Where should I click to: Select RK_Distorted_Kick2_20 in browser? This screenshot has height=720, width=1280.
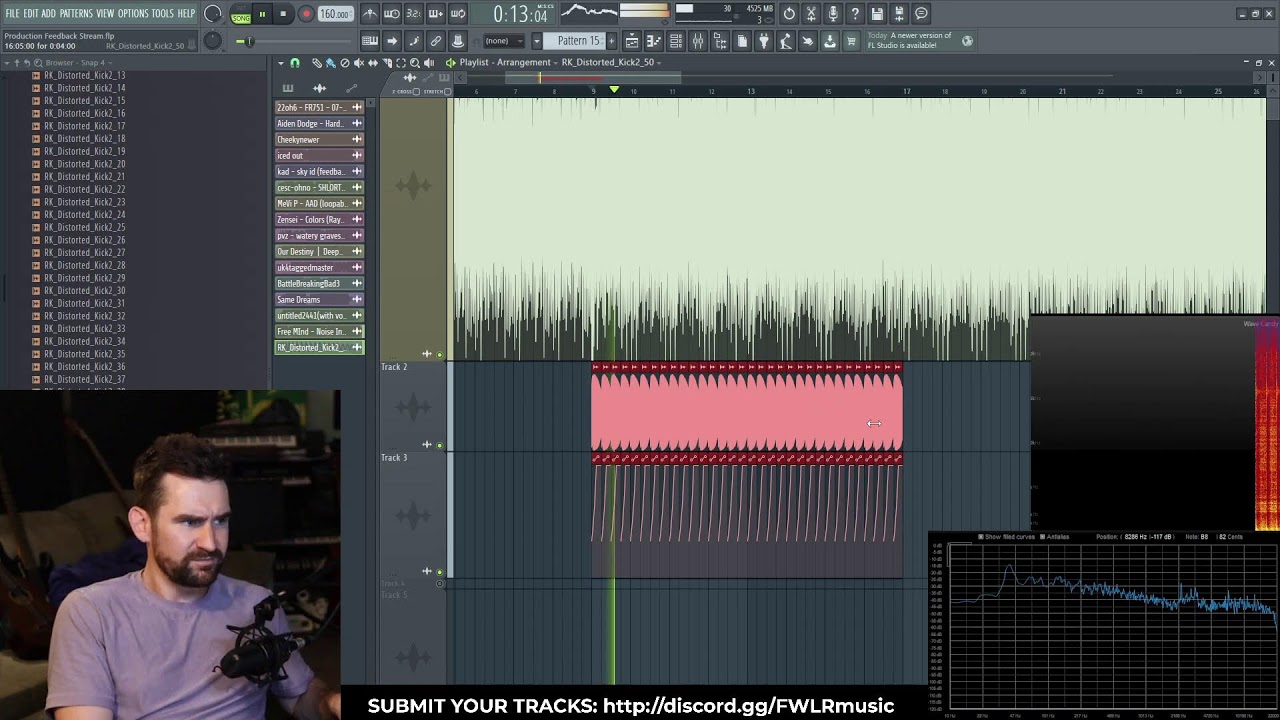(84, 164)
